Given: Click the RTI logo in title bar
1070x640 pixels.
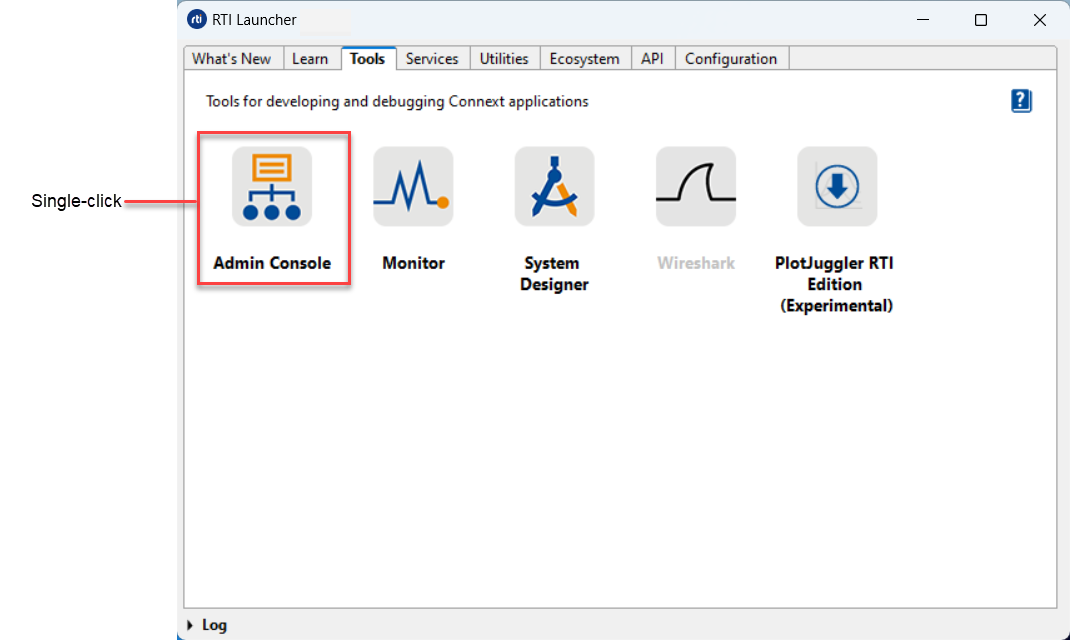Looking at the screenshot, I should tap(197, 19).
